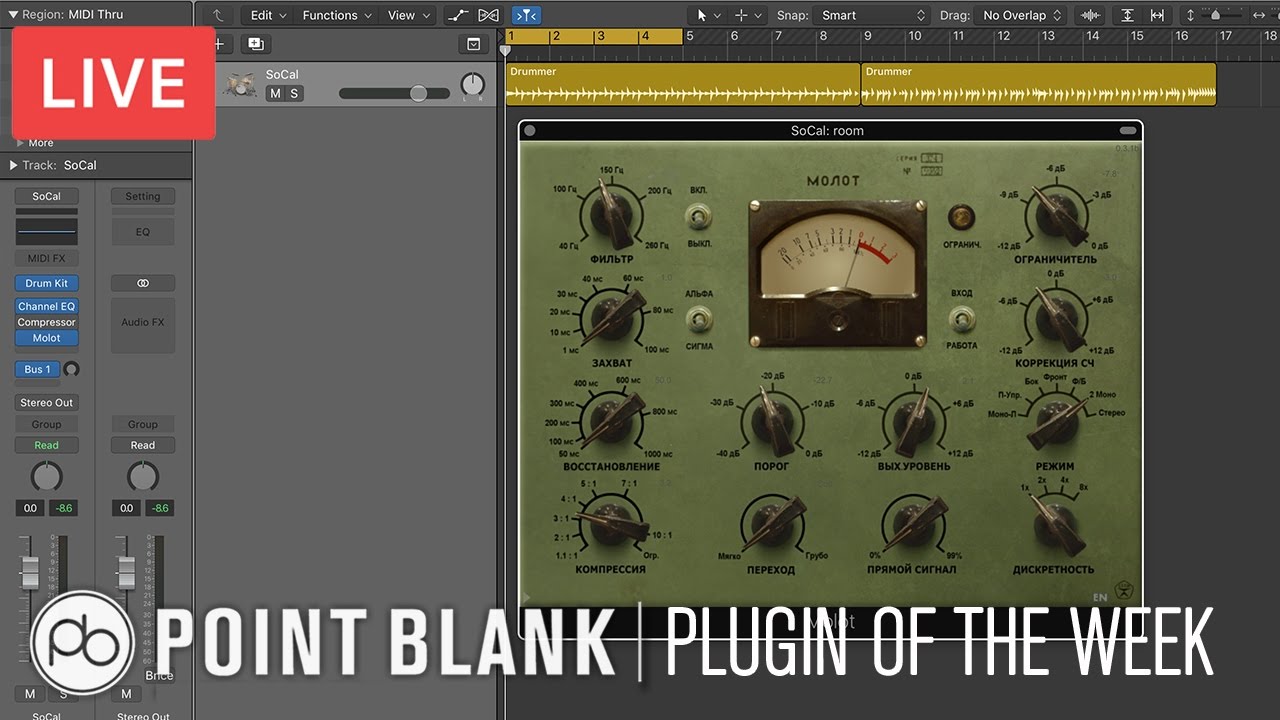The width and height of the screenshot is (1280, 720).
Task: Open the pointer left-click tool menu
Action: point(708,15)
